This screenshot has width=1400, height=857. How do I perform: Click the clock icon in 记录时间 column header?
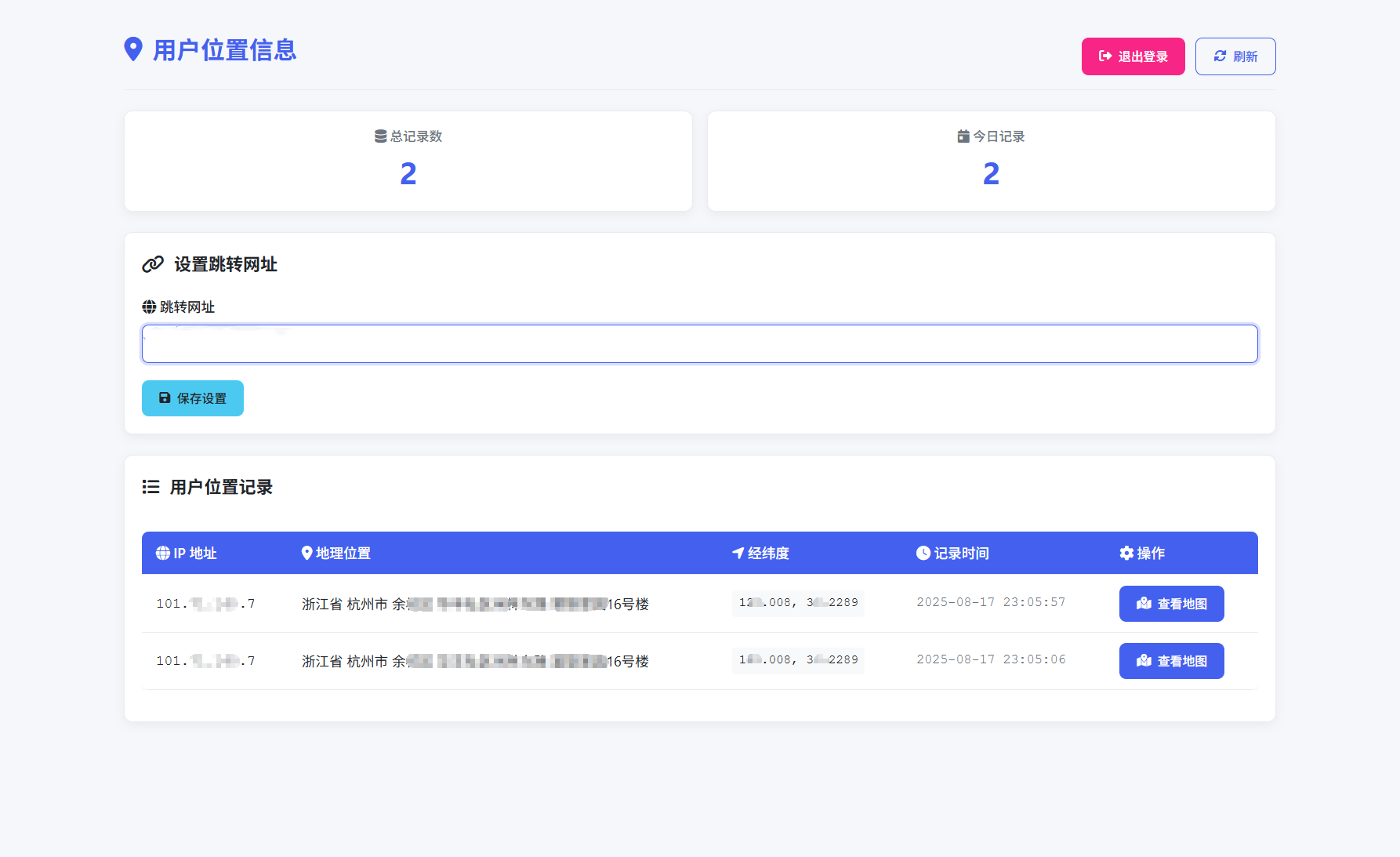pyautogui.click(x=922, y=553)
